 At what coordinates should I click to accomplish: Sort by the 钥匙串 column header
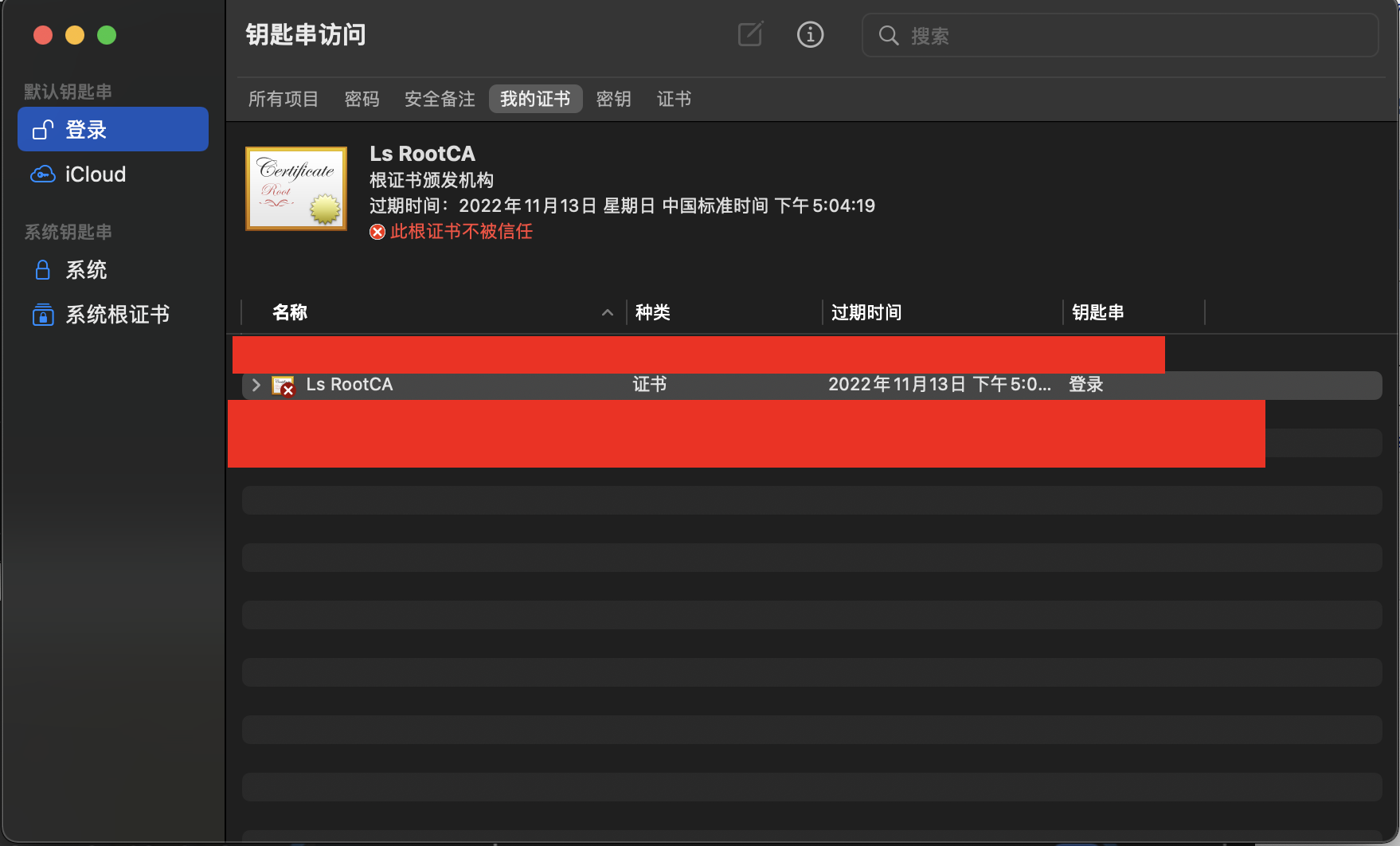point(1097,312)
